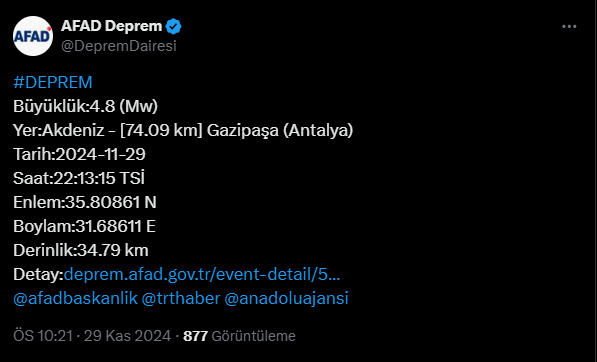Click the Büyüklük:4.8 (Mw) line
The width and height of the screenshot is (597, 362).
pyautogui.click(x=86, y=106)
